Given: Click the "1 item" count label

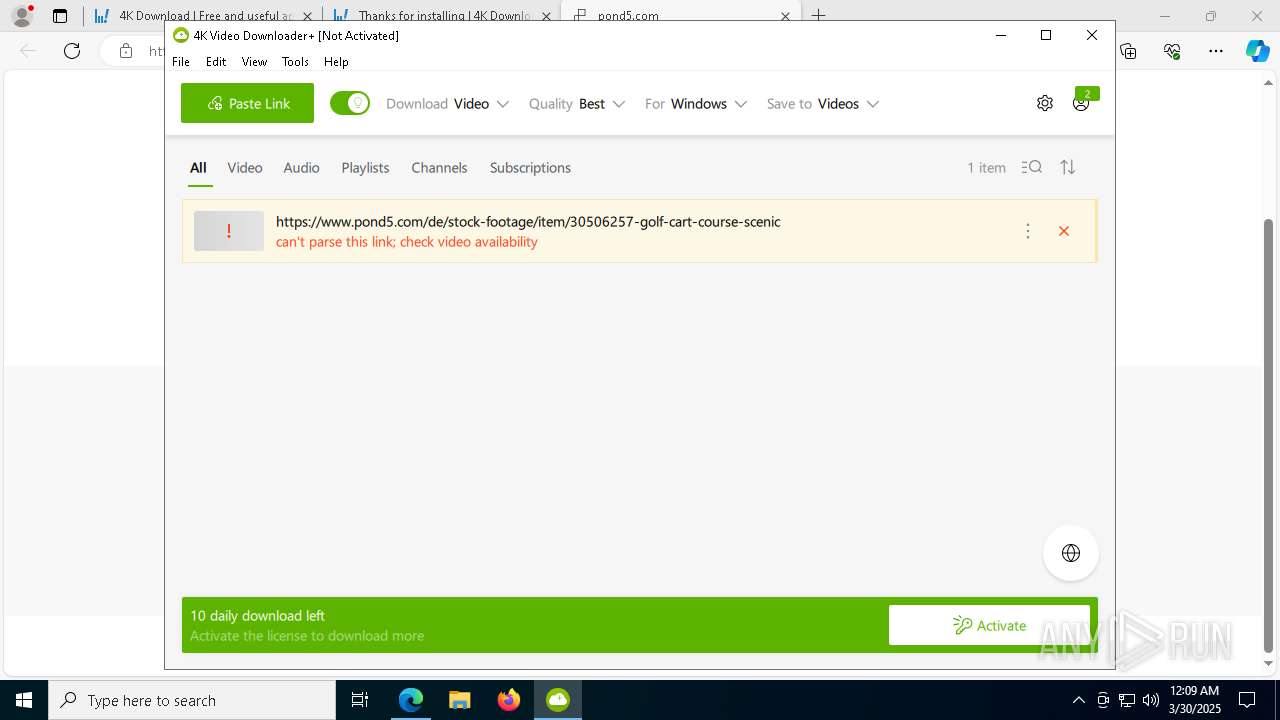Looking at the screenshot, I should [x=986, y=168].
